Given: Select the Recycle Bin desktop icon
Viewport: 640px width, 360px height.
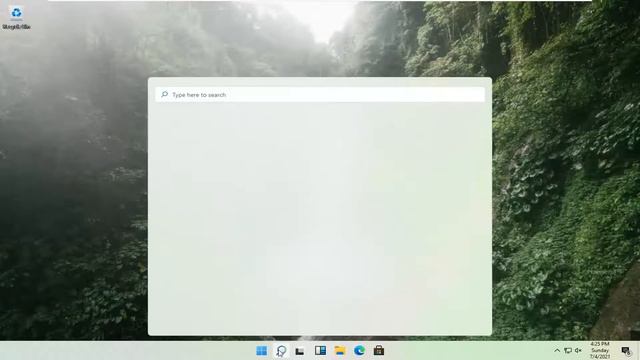Looking at the screenshot, I should click(16, 18).
